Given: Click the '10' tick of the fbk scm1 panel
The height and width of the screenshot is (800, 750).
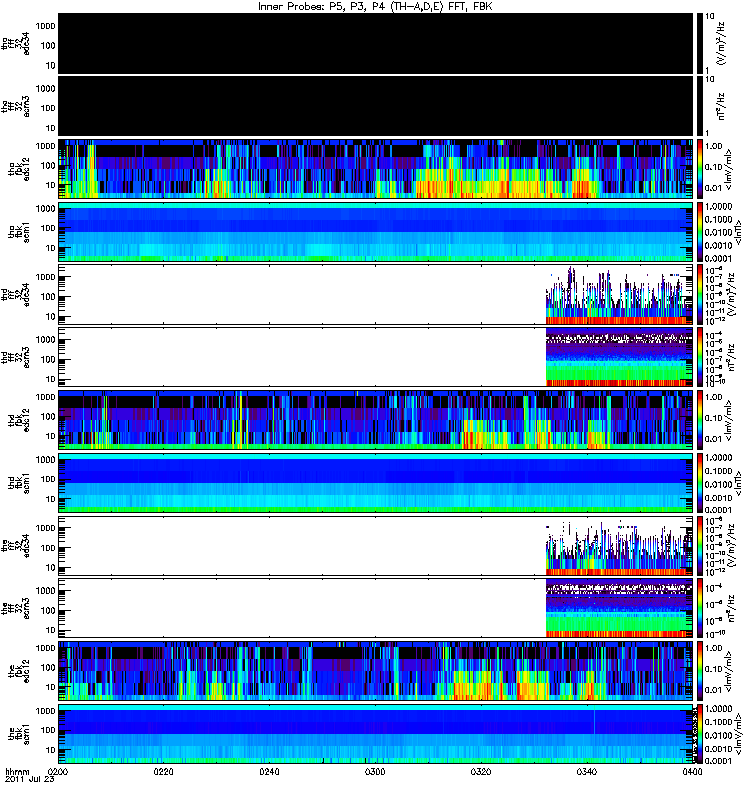Looking at the screenshot, I should (x=50, y=750).
